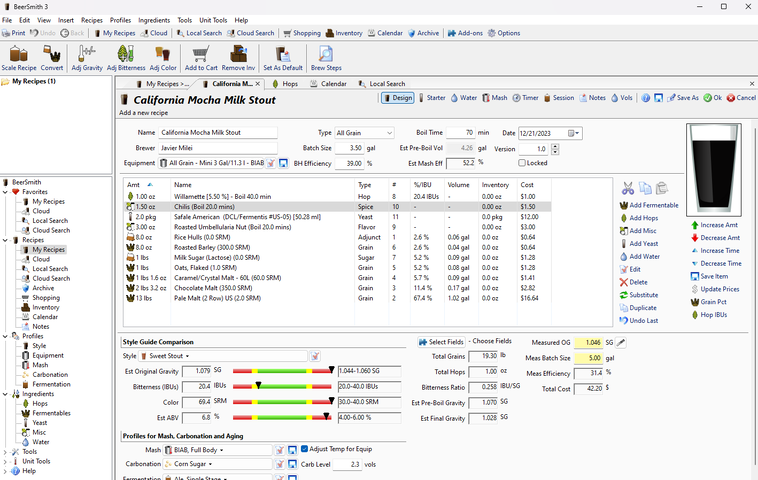Click the Bitterness IBUs range bar
The height and width of the screenshot is (480, 758).
click(283, 386)
